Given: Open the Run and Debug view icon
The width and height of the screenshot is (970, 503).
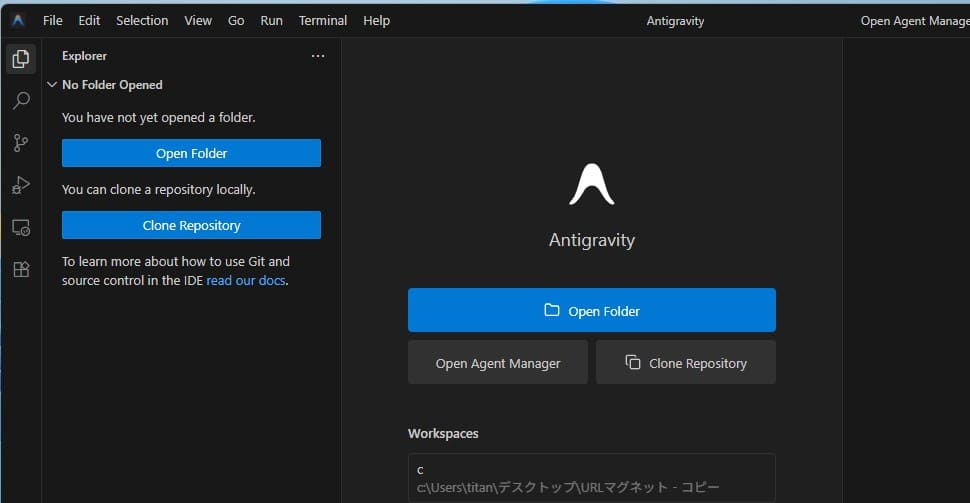Looking at the screenshot, I should [20, 185].
